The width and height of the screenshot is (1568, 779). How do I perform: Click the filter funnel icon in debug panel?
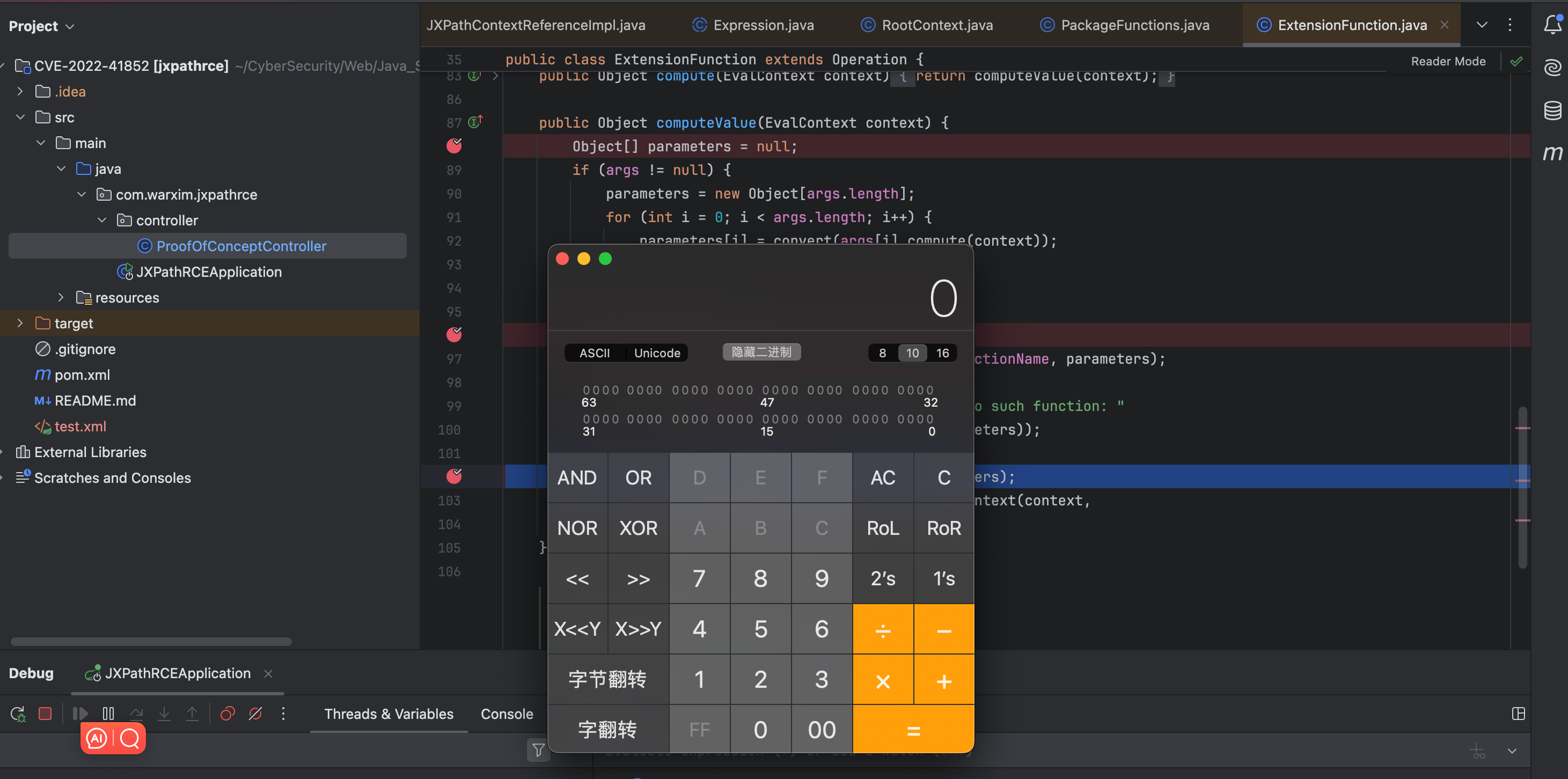point(538,751)
